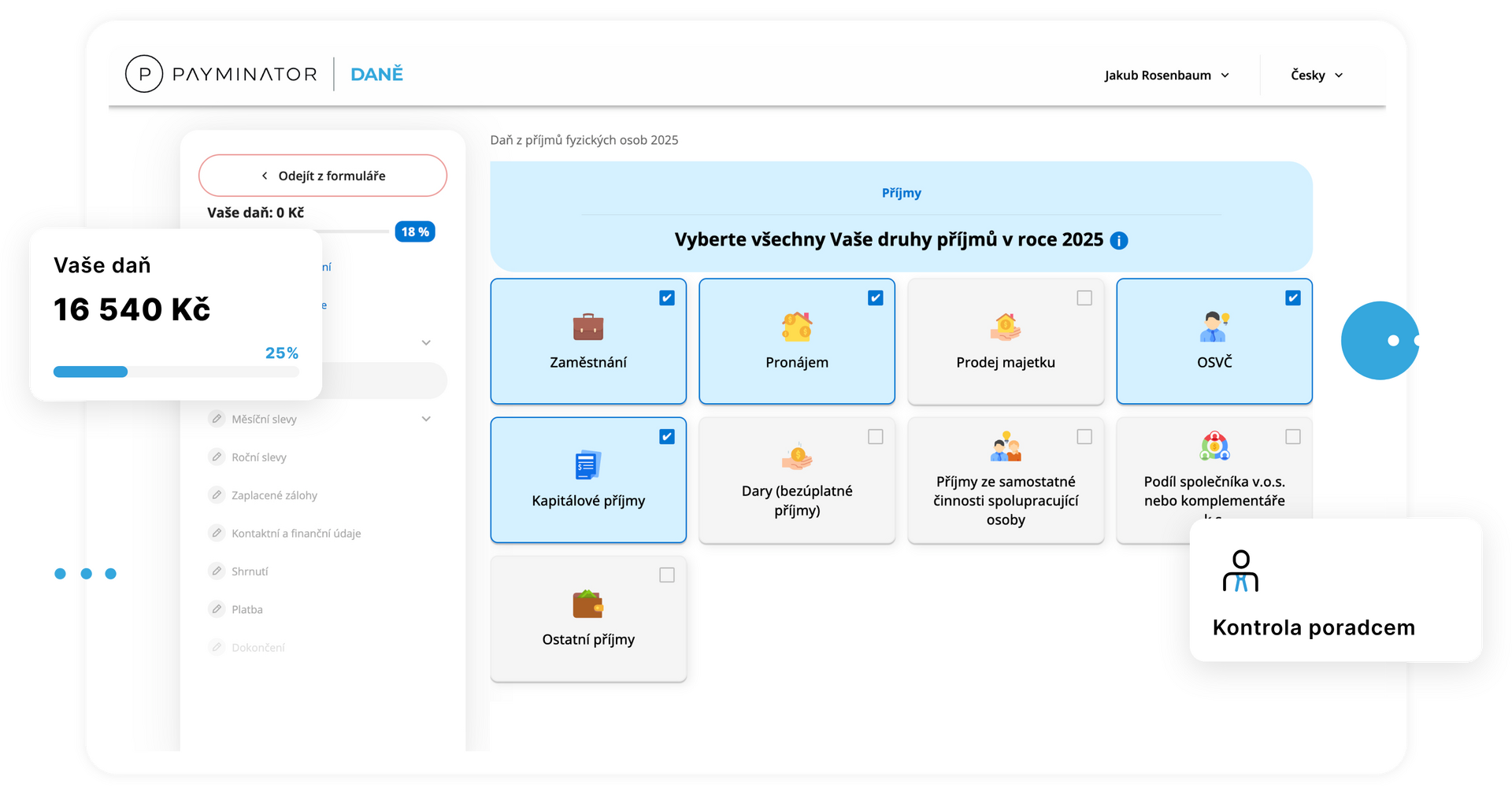
Task: Click the Dokončení step
Action: click(258, 648)
